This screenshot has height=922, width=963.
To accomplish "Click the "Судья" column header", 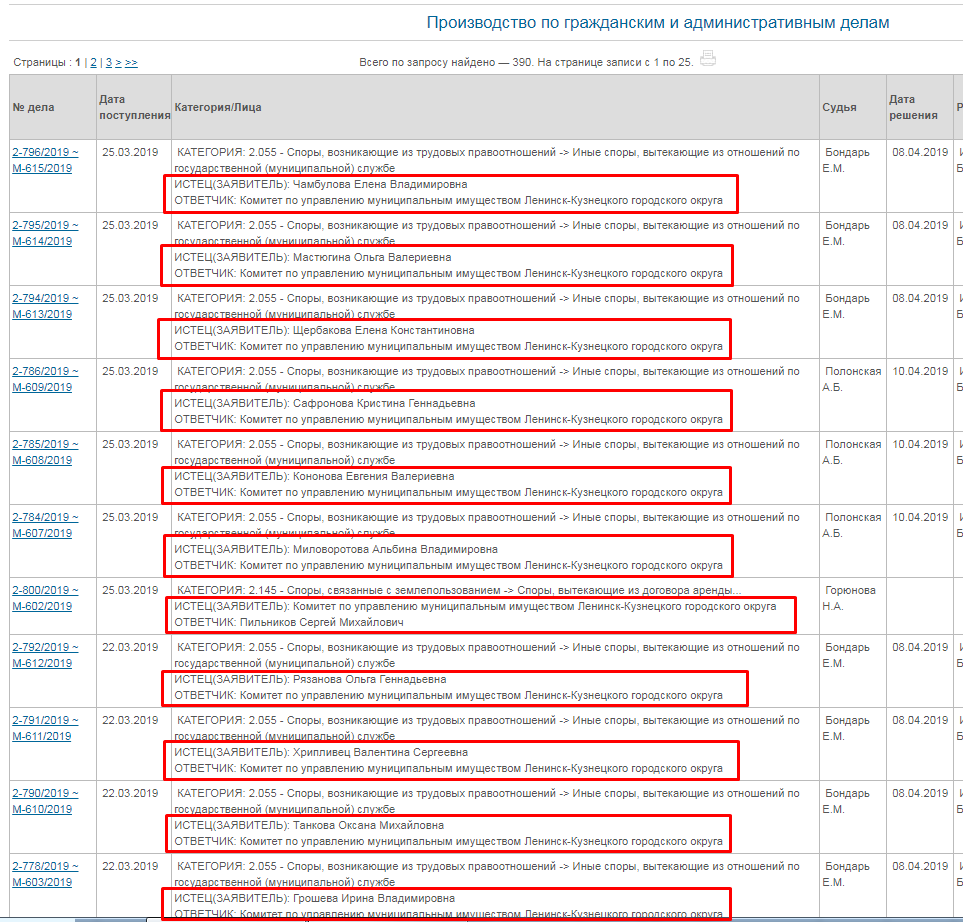I will (839, 107).
